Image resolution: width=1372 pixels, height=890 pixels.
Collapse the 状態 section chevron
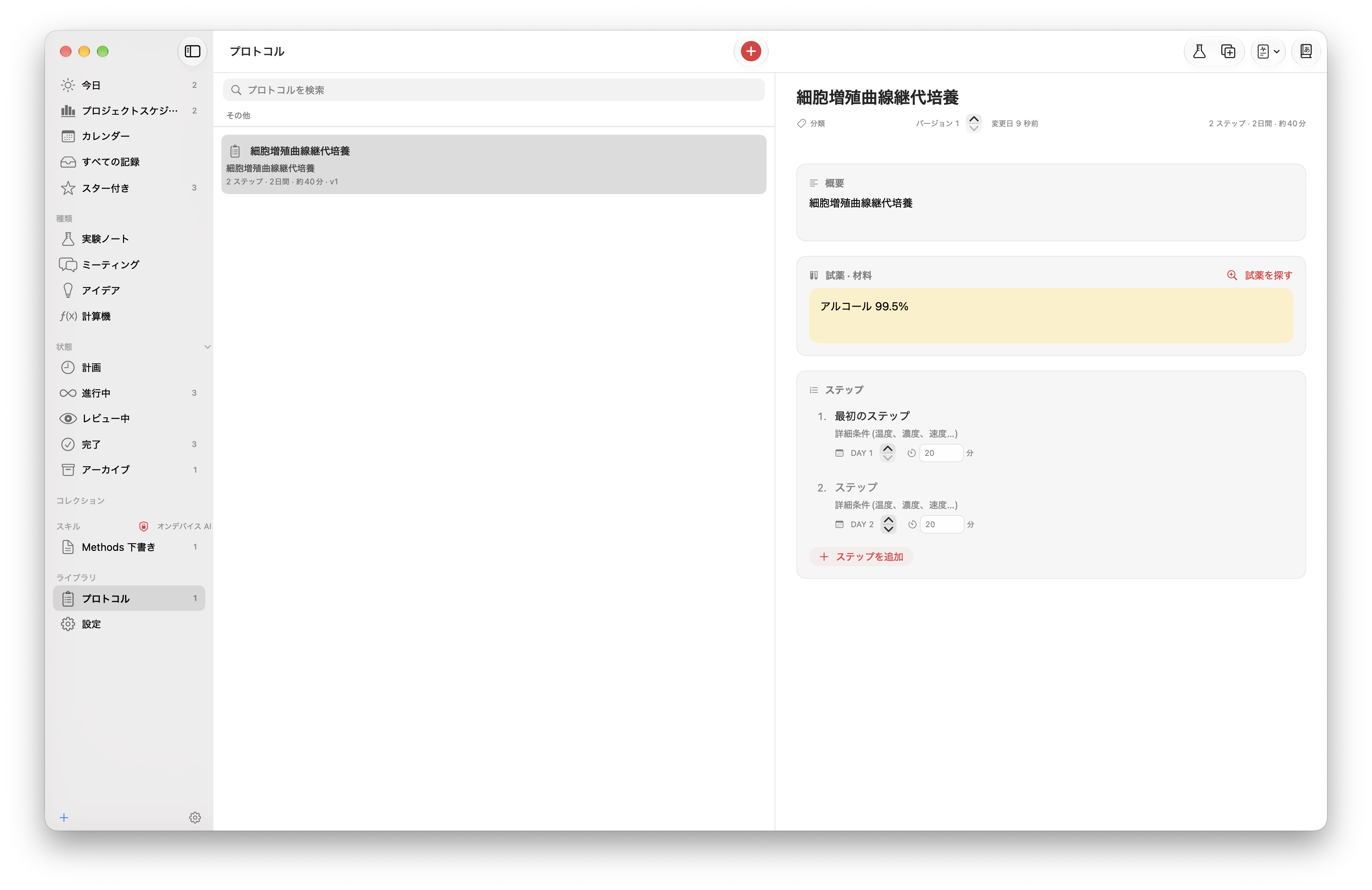pos(208,347)
